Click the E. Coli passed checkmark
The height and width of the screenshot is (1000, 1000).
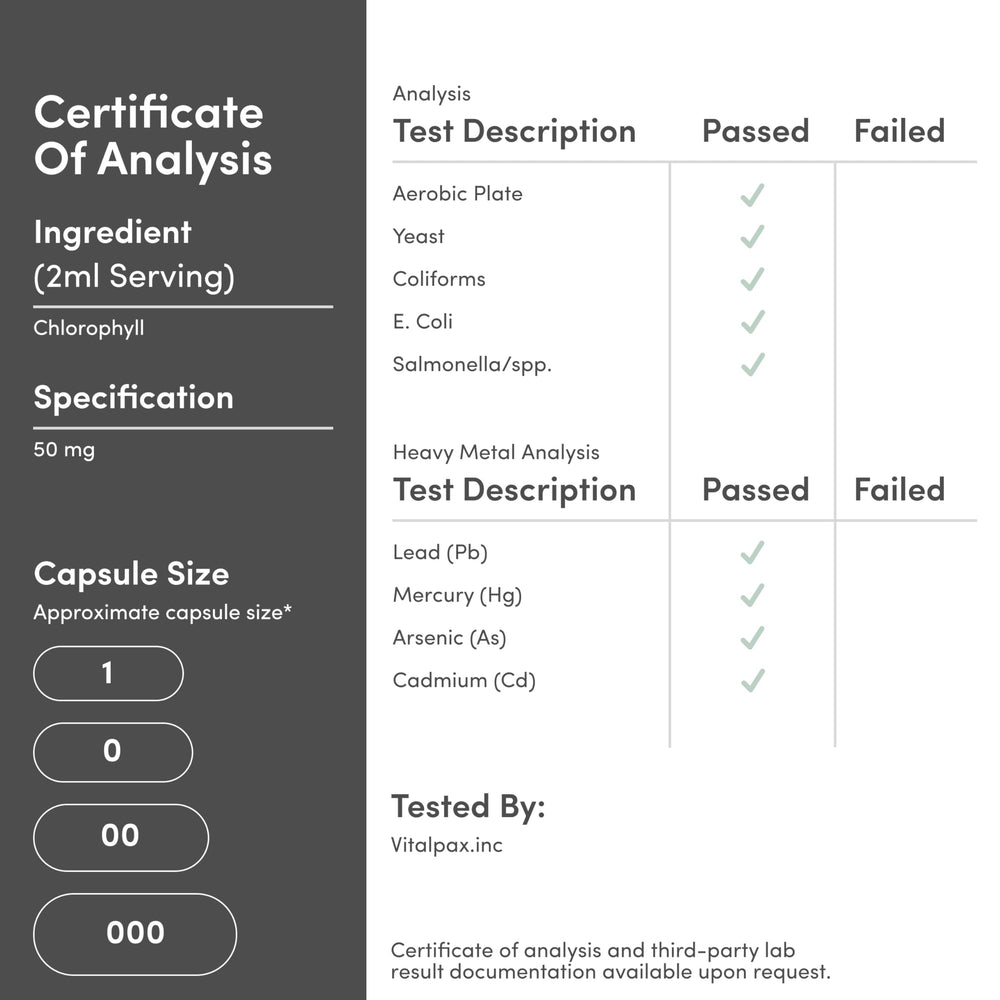tap(752, 322)
